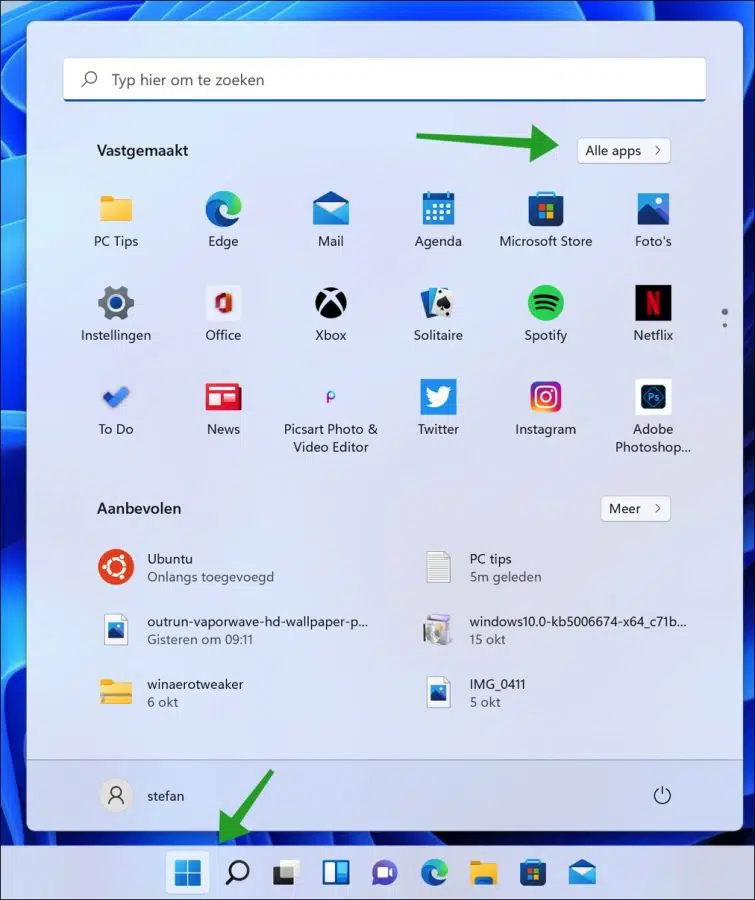Open Widgets from the taskbar

(x=336, y=872)
